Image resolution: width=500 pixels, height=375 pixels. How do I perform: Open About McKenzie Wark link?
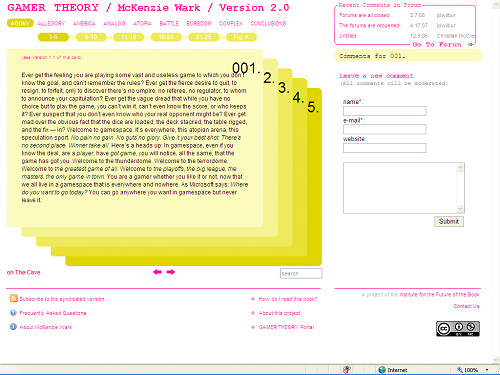click(46, 327)
